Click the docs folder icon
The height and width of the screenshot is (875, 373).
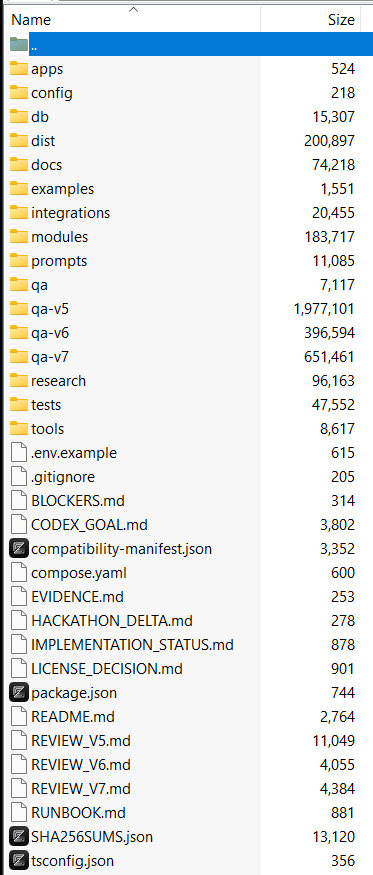[x=19, y=165]
